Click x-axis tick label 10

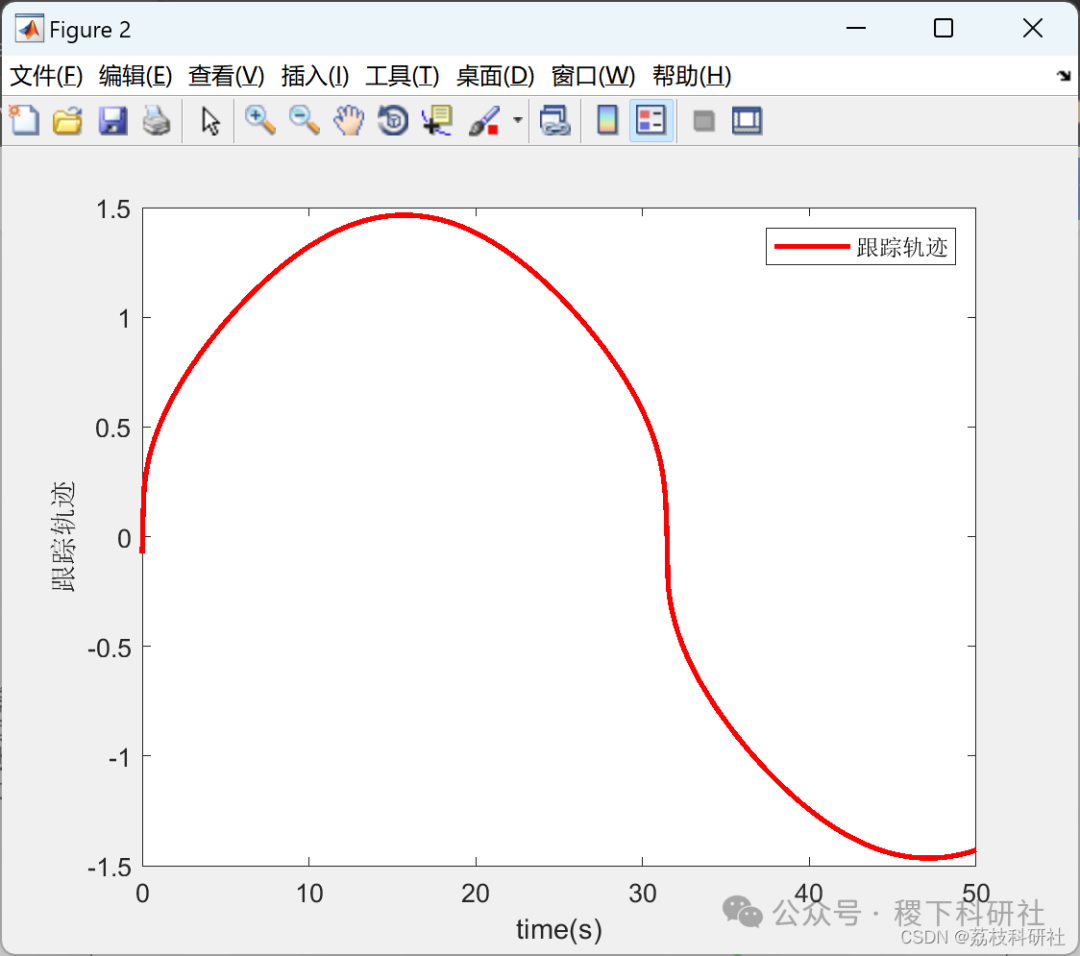pos(309,893)
